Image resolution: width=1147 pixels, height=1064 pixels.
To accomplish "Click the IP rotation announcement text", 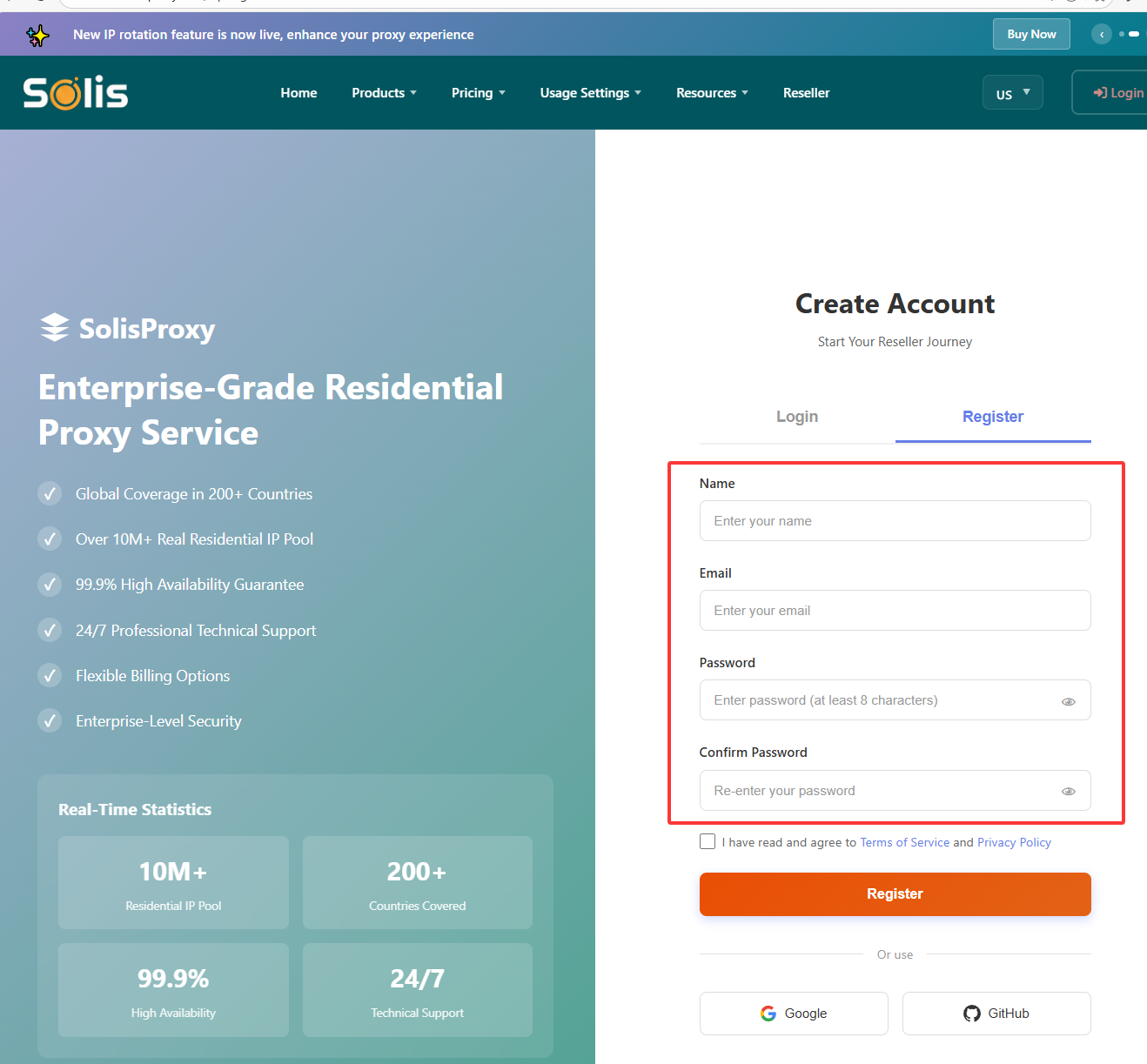I will 273,35.
